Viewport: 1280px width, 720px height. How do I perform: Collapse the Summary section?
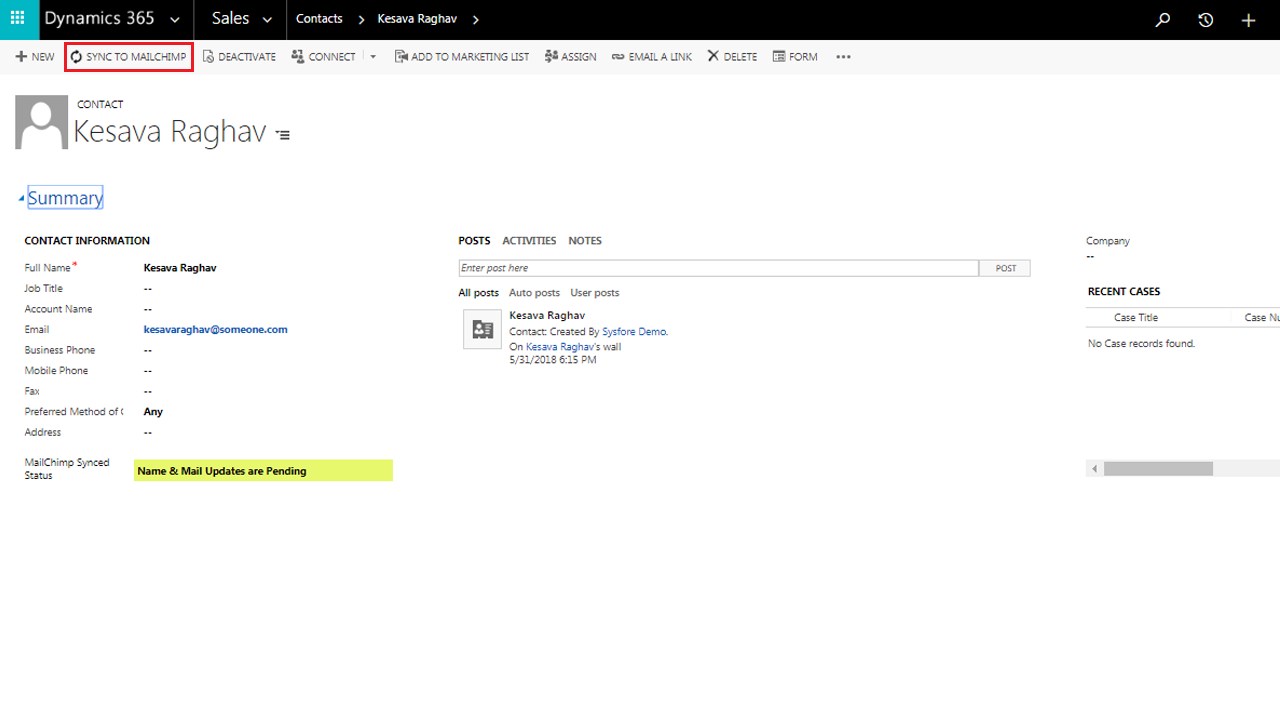21,199
